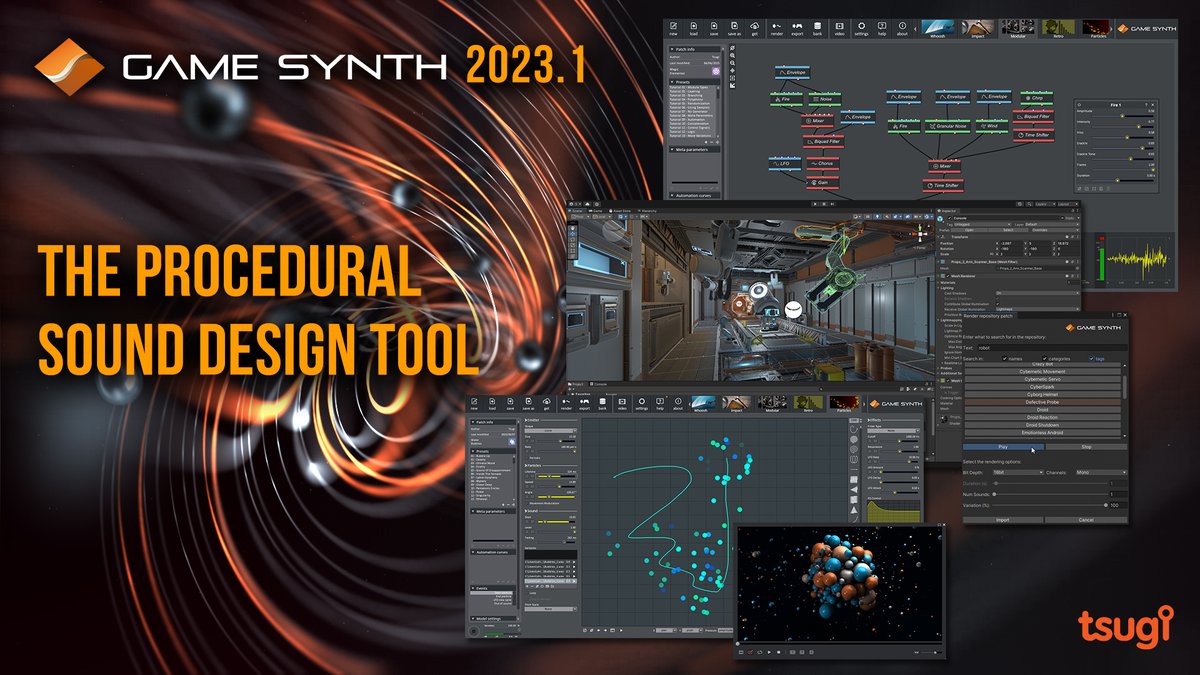
Task: Select the Gain node in the patch
Action: coord(824,182)
